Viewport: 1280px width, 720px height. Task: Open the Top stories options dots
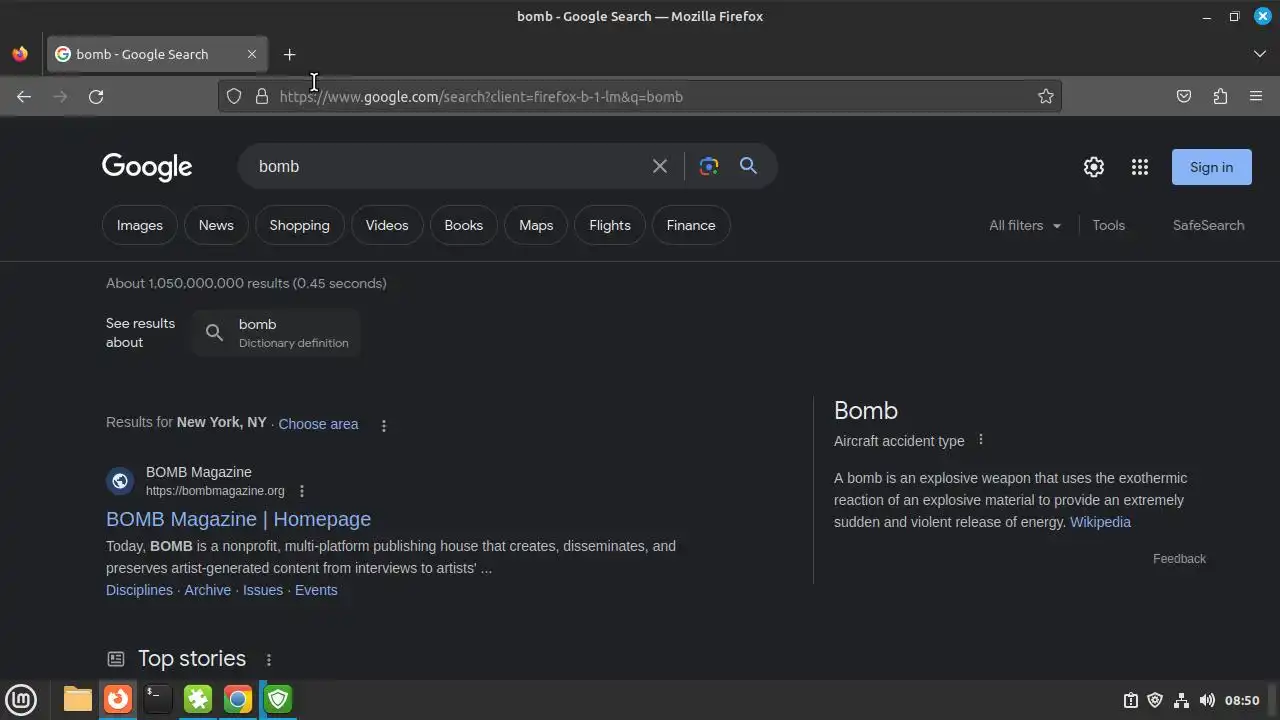coord(269,660)
